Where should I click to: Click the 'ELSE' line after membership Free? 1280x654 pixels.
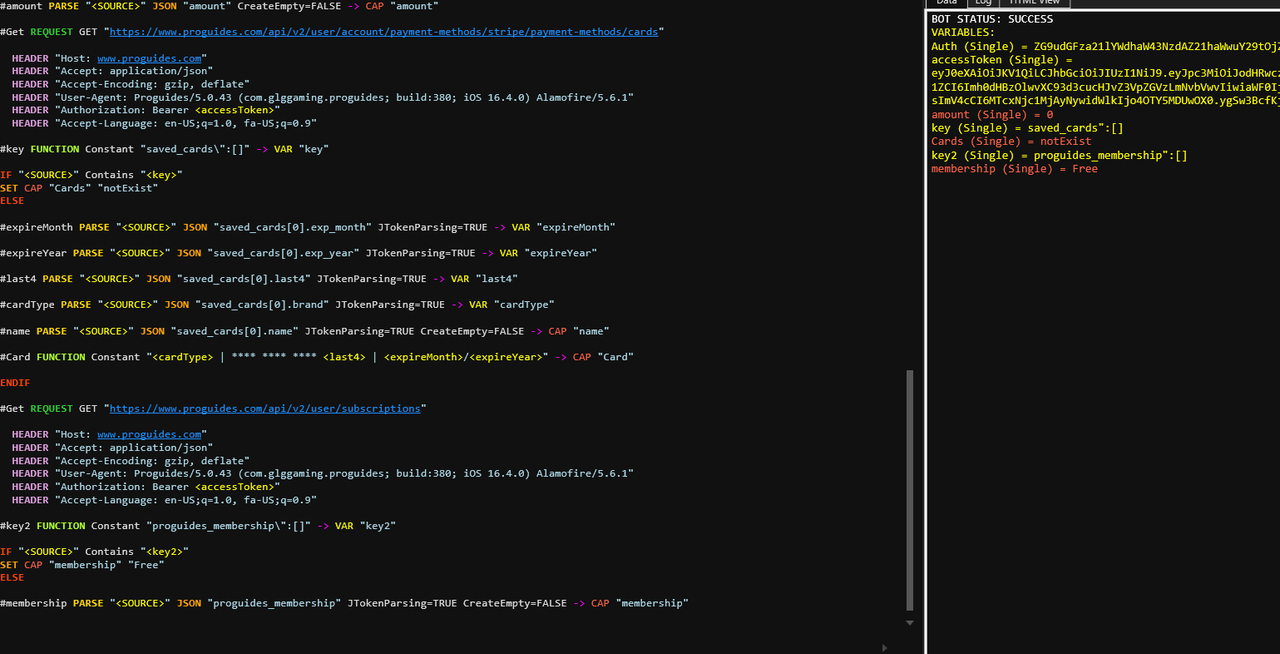12,578
